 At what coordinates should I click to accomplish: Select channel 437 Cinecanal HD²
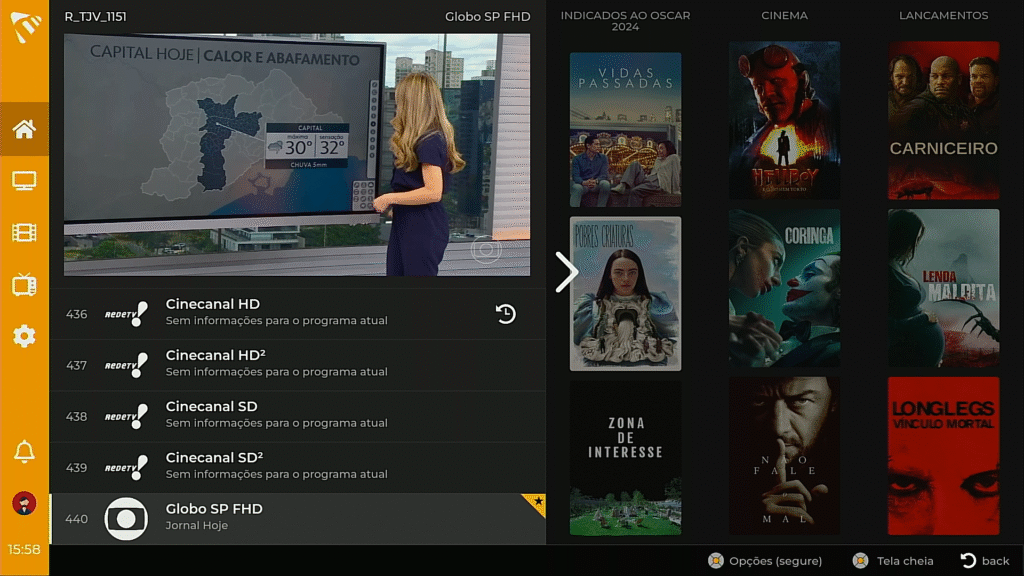297,365
